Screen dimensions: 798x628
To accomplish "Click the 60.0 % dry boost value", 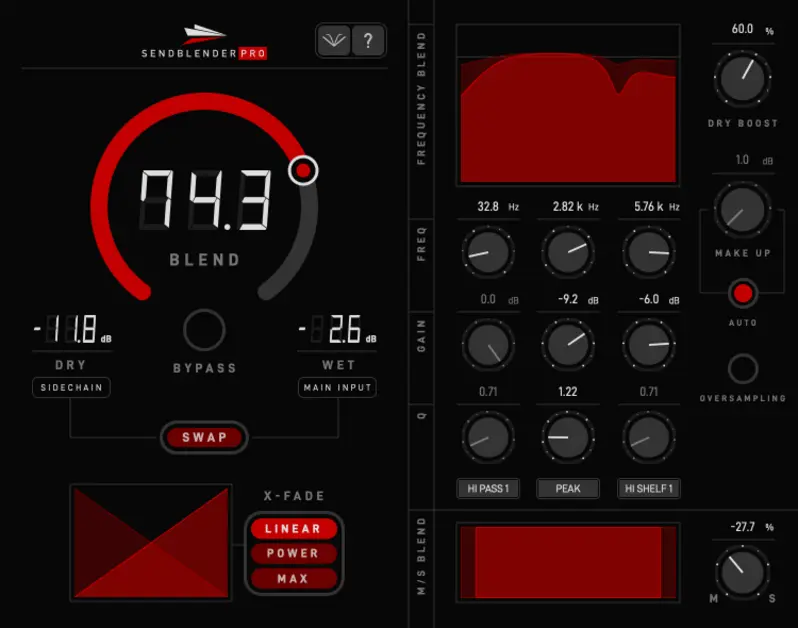I will click(752, 30).
